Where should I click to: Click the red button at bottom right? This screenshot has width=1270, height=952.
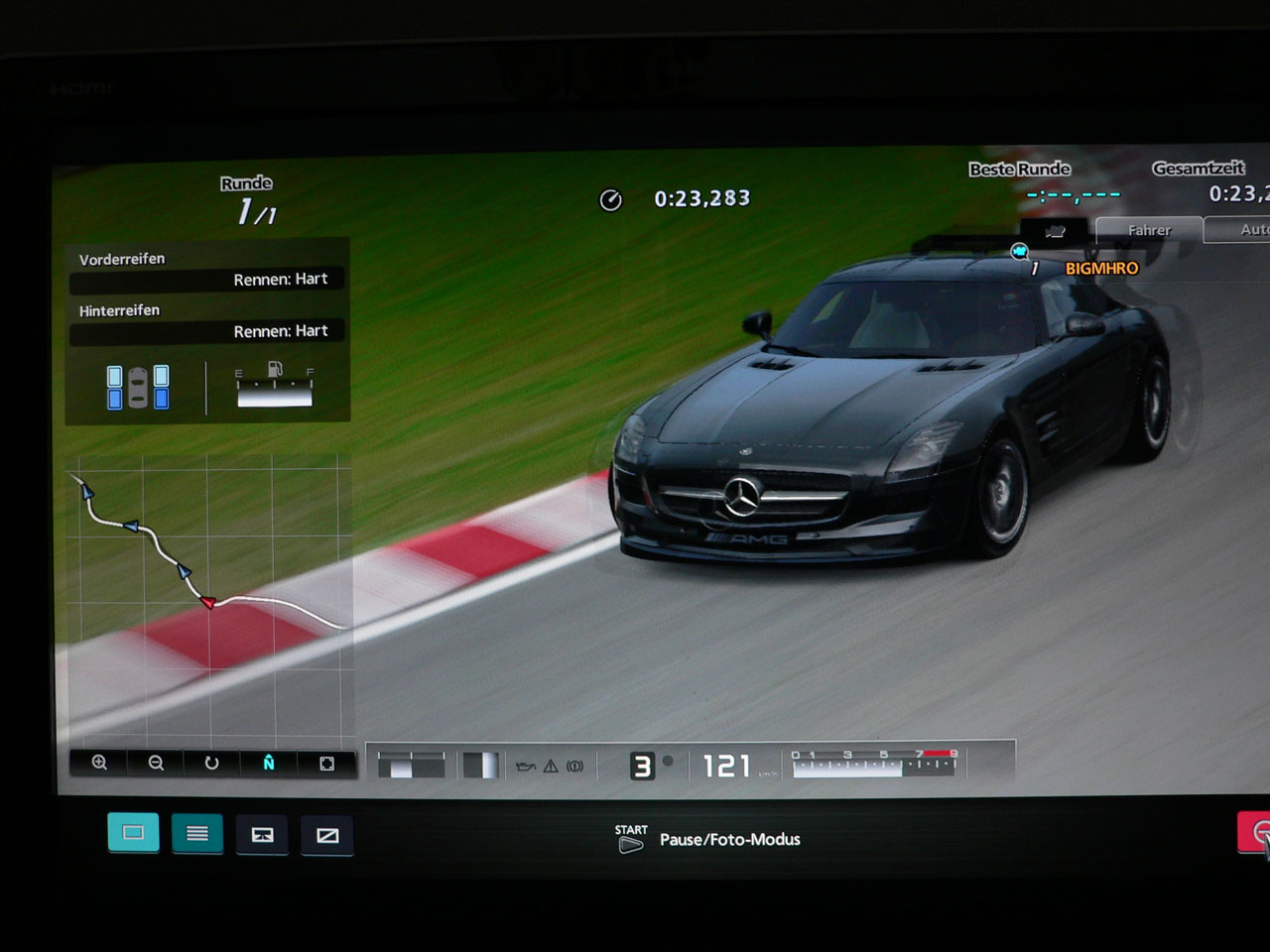point(1254,832)
